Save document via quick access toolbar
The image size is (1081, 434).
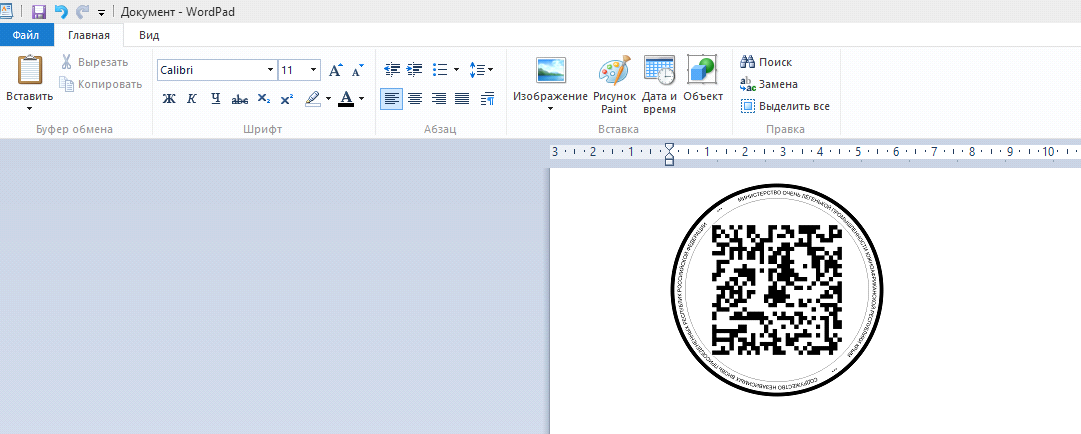point(39,12)
